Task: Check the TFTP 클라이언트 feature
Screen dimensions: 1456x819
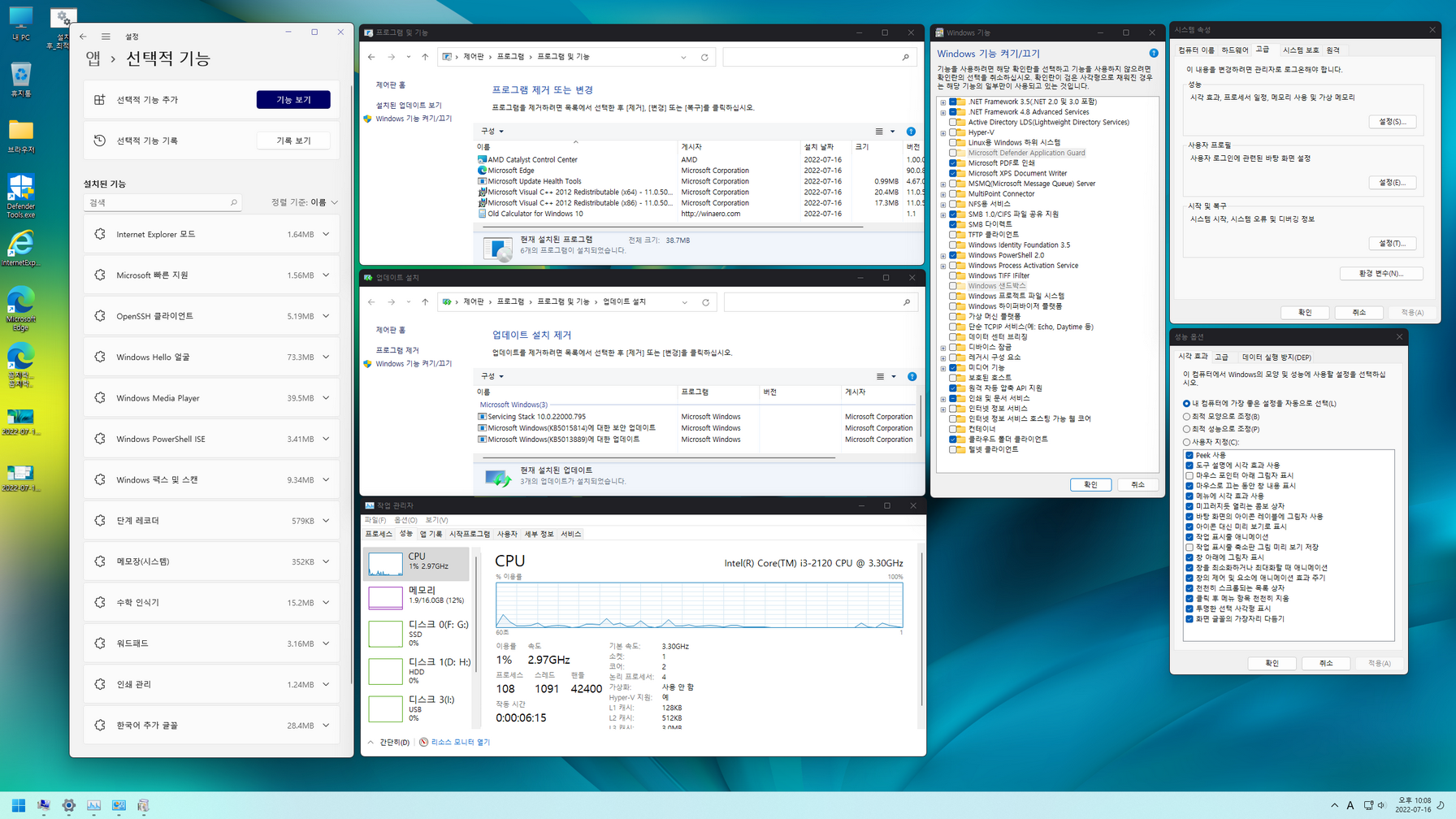Action: tap(953, 235)
